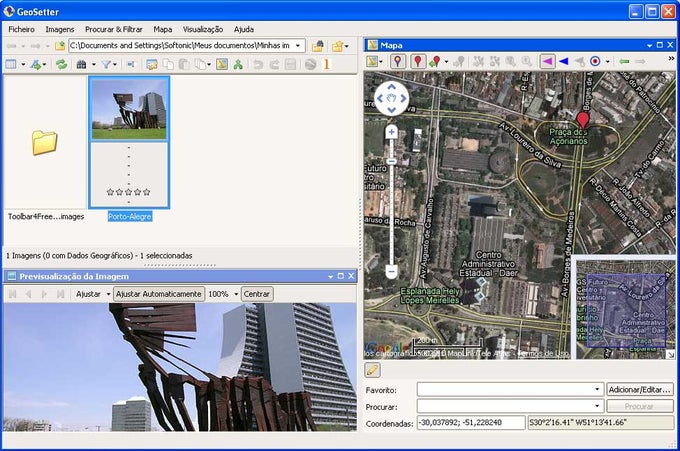Select the Porto-Alegre image thumbnail
Viewport: 680px width, 451px height.
129,108
